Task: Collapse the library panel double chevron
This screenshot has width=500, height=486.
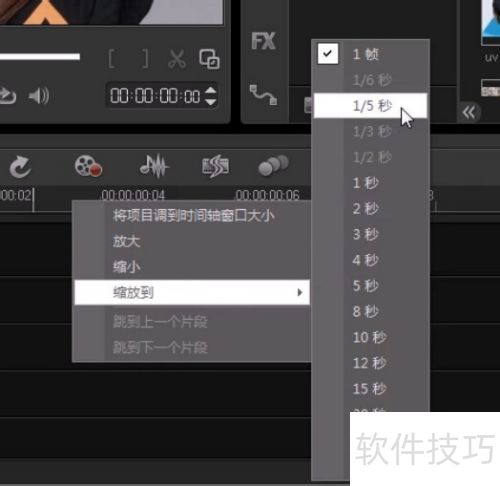Action: pos(469,113)
